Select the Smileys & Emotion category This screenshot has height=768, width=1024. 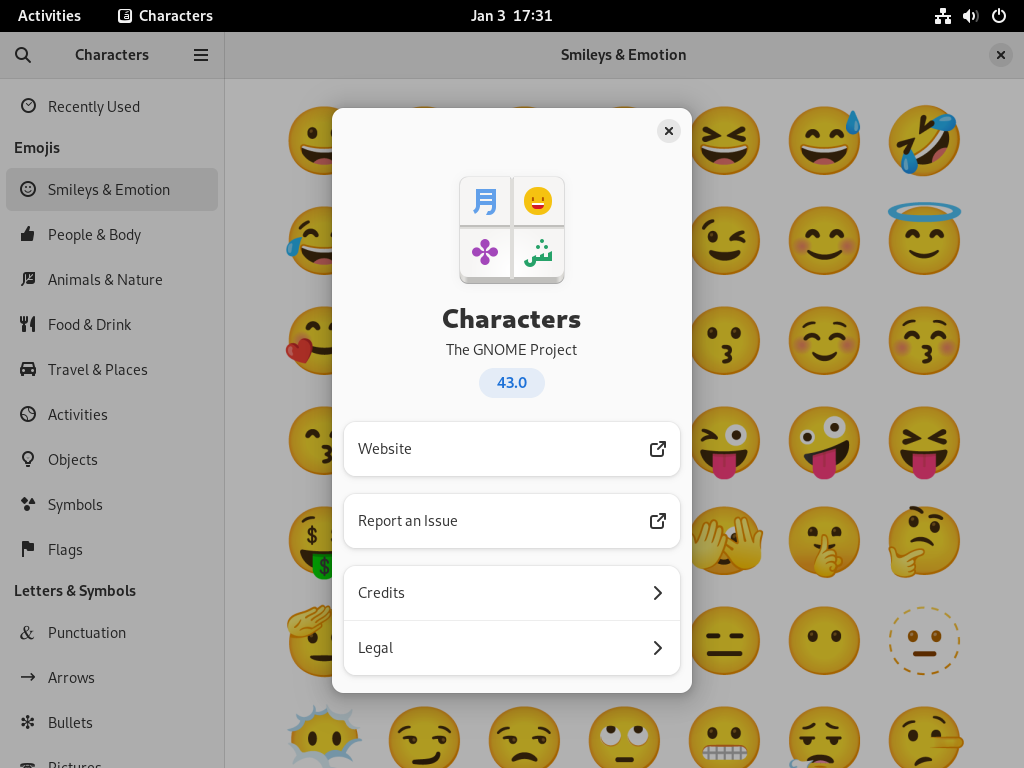tap(112, 189)
